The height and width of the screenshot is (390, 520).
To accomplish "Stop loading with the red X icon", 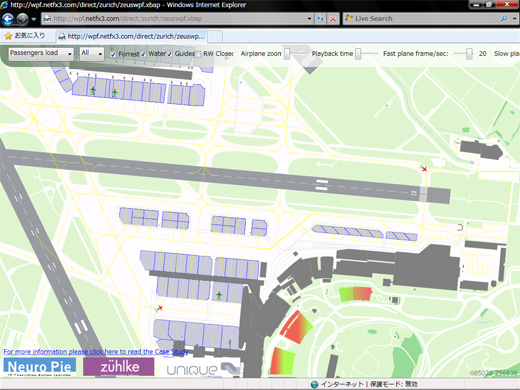I will [x=333, y=19].
